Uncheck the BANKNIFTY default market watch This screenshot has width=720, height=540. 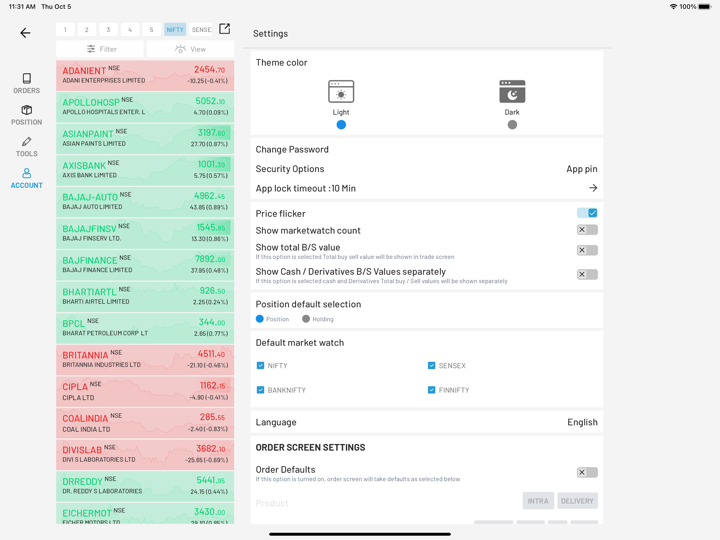pos(261,390)
